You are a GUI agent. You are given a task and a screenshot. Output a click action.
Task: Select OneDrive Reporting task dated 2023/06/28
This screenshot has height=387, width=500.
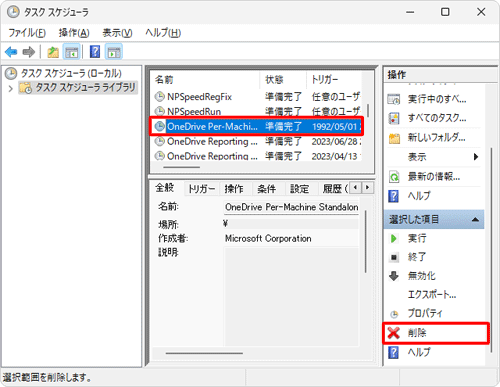[257, 141]
